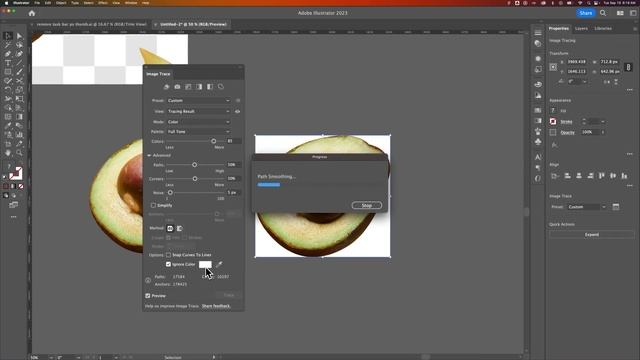Click the Share button
Viewport: 640px width, 360px height.
pyautogui.click(x=586, y=13)
